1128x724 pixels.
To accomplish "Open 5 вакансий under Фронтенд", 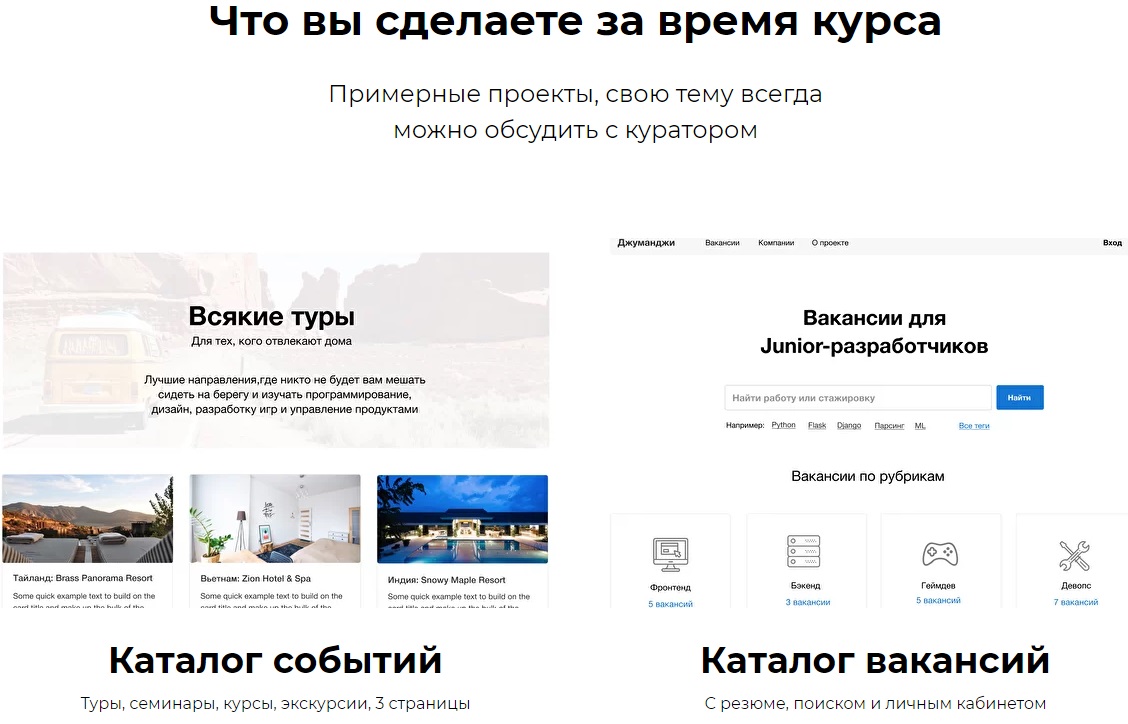I will click(x=670, y=603).
